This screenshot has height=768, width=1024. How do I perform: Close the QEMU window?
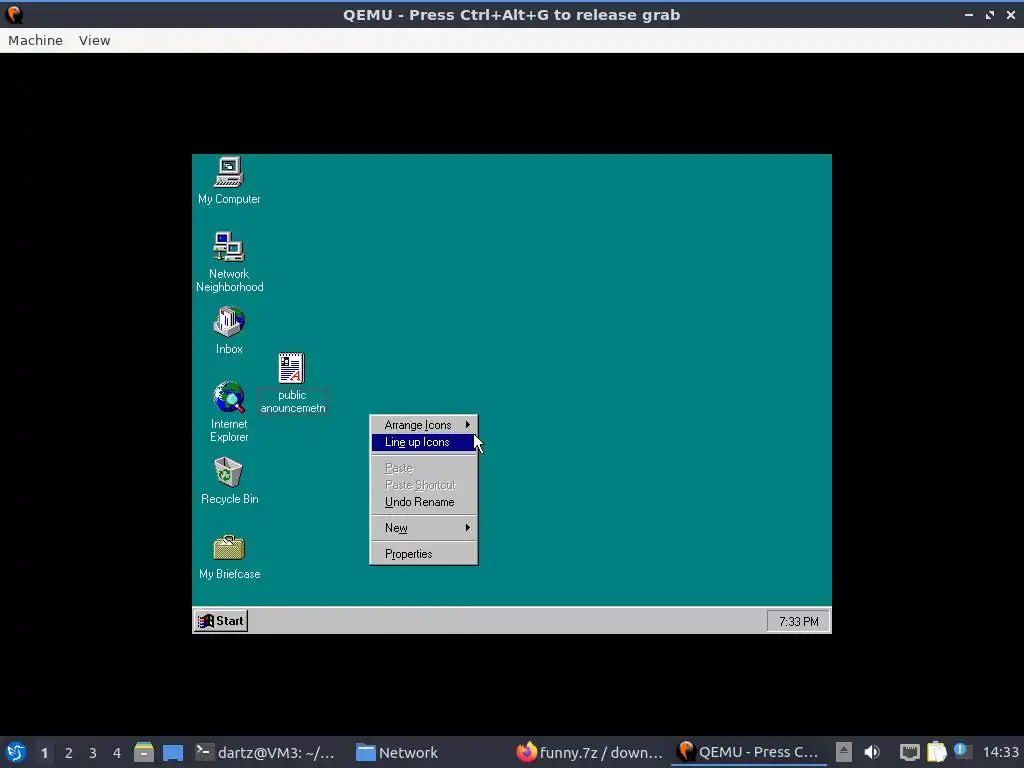tap(1011, 14)
